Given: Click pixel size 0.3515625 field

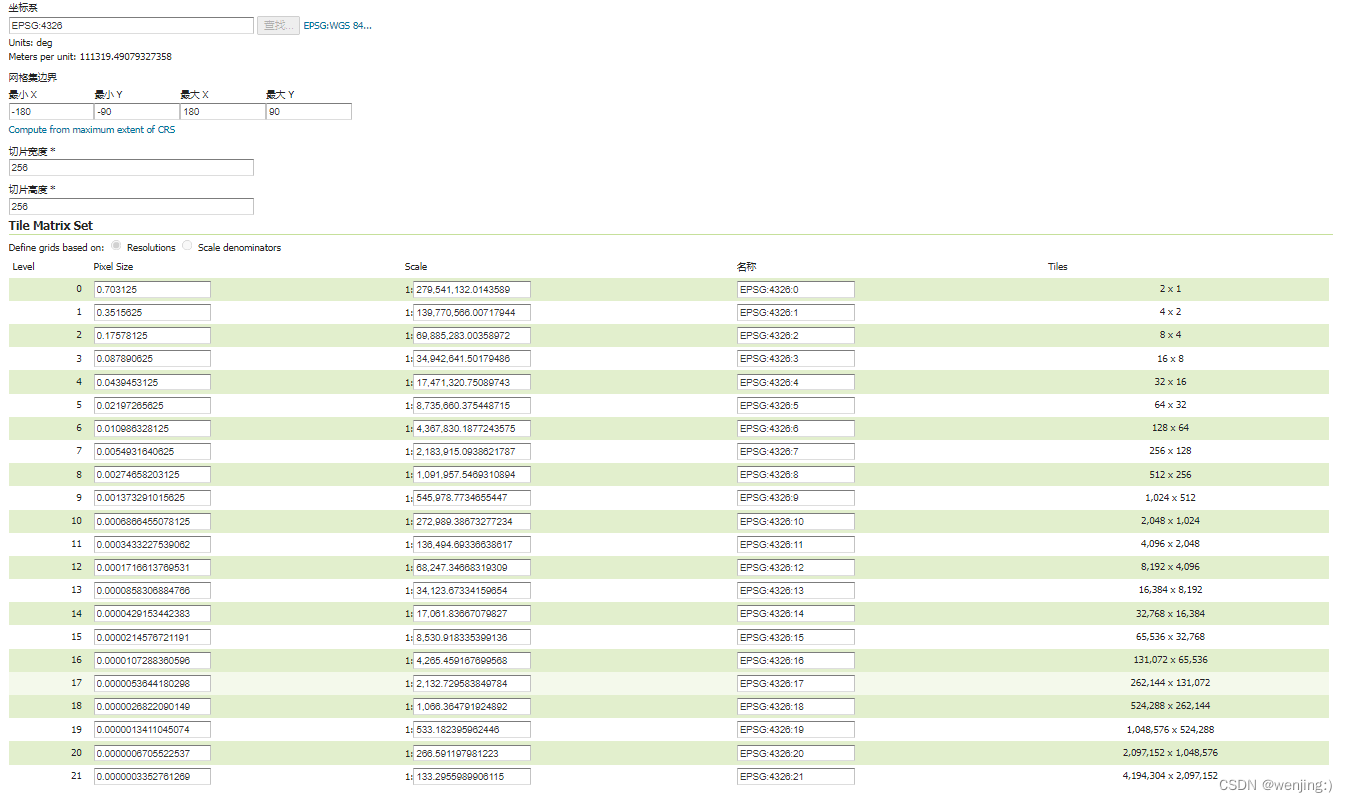Looking at the screenshot, I should (152, 312).
